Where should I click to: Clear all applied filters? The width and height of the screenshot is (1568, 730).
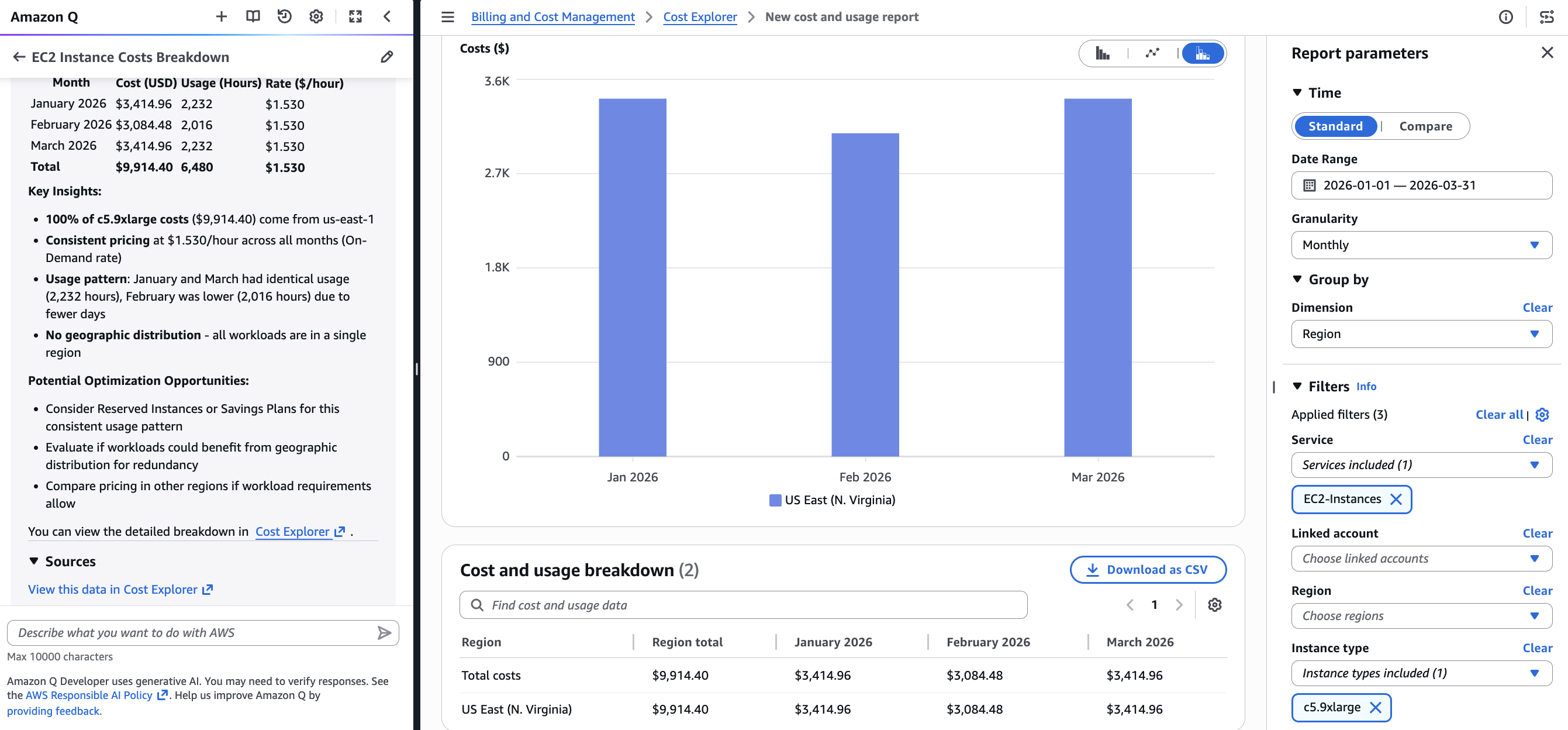tap(1498, 415)
